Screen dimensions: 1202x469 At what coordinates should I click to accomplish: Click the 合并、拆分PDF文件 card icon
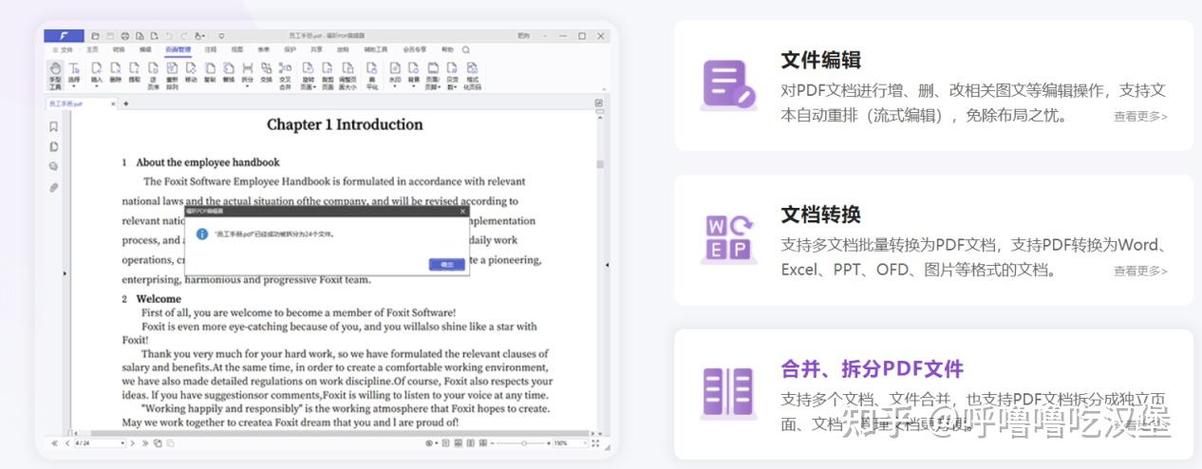pyautogui.click(x=729, y=392)
